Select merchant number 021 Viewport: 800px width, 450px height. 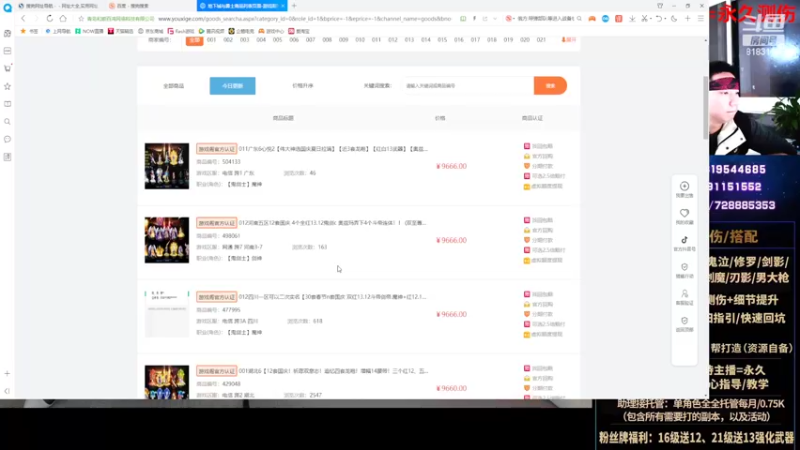pos(541,40)
